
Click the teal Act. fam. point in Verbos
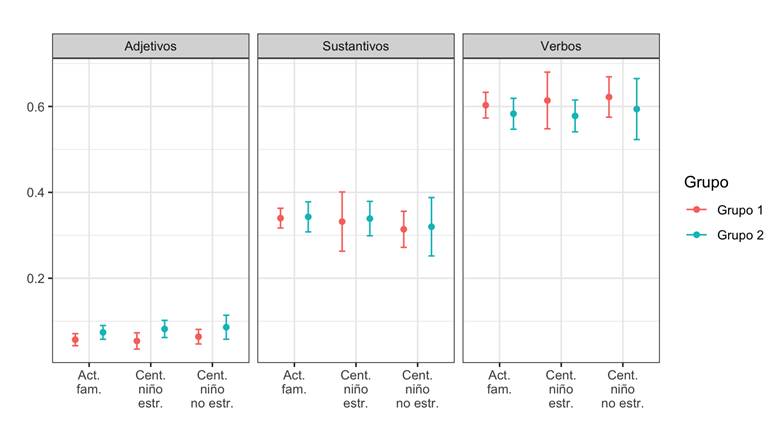click(x=513, y=114)
